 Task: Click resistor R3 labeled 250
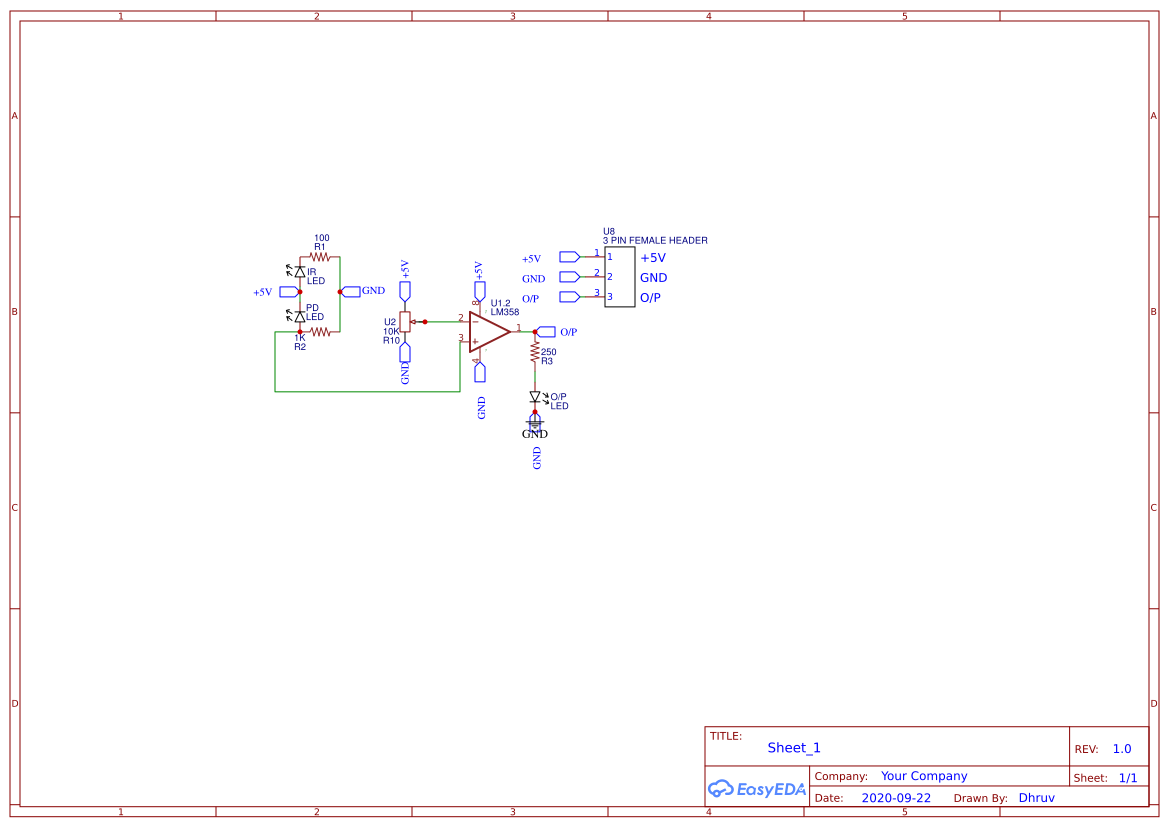coord(534,352)
